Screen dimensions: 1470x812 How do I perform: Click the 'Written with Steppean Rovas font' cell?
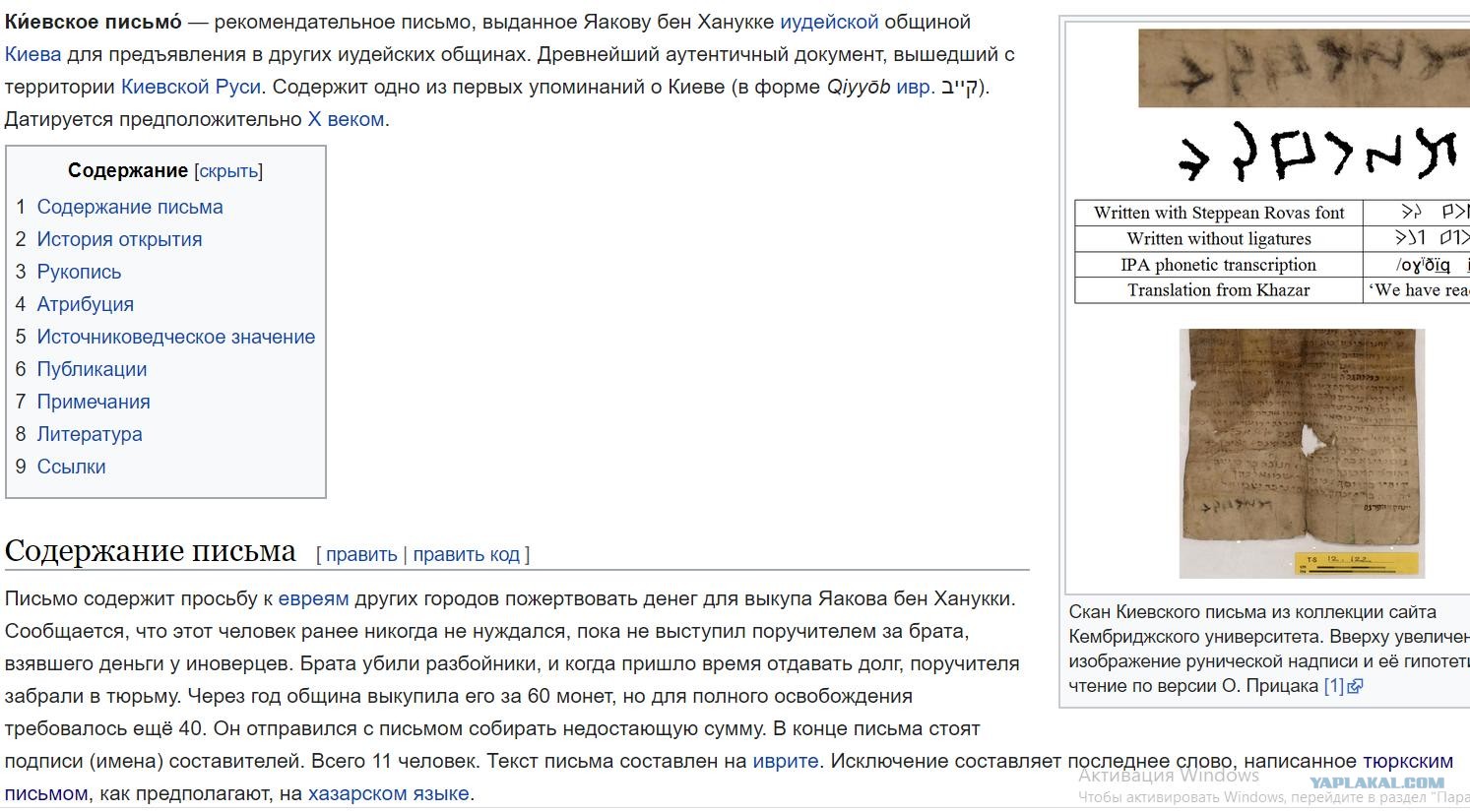click(1219, 213)
